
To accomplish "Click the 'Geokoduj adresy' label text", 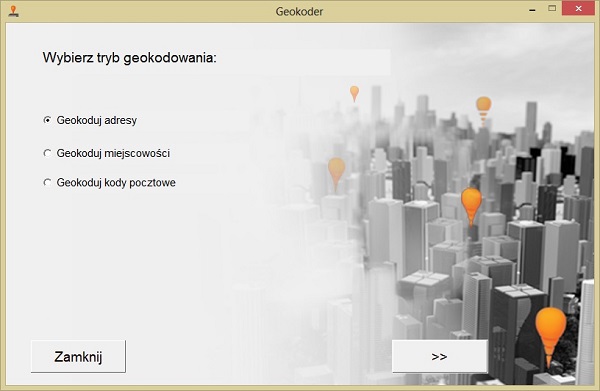I will click(97, 121).
